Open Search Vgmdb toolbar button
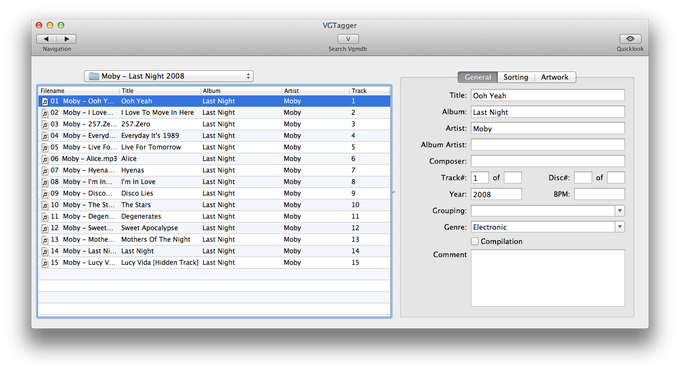The image size is (680, 372). [348, 39]
